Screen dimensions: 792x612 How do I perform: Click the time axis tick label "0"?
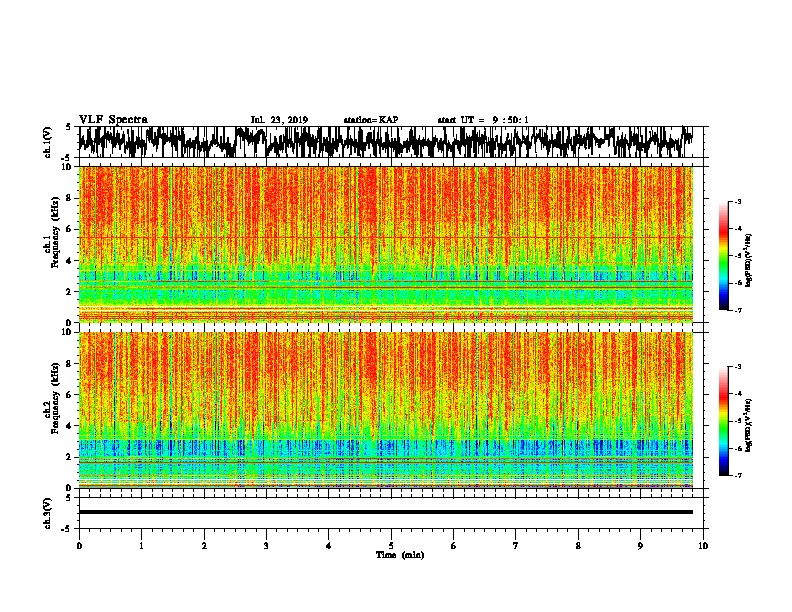[x=79, y=546]
